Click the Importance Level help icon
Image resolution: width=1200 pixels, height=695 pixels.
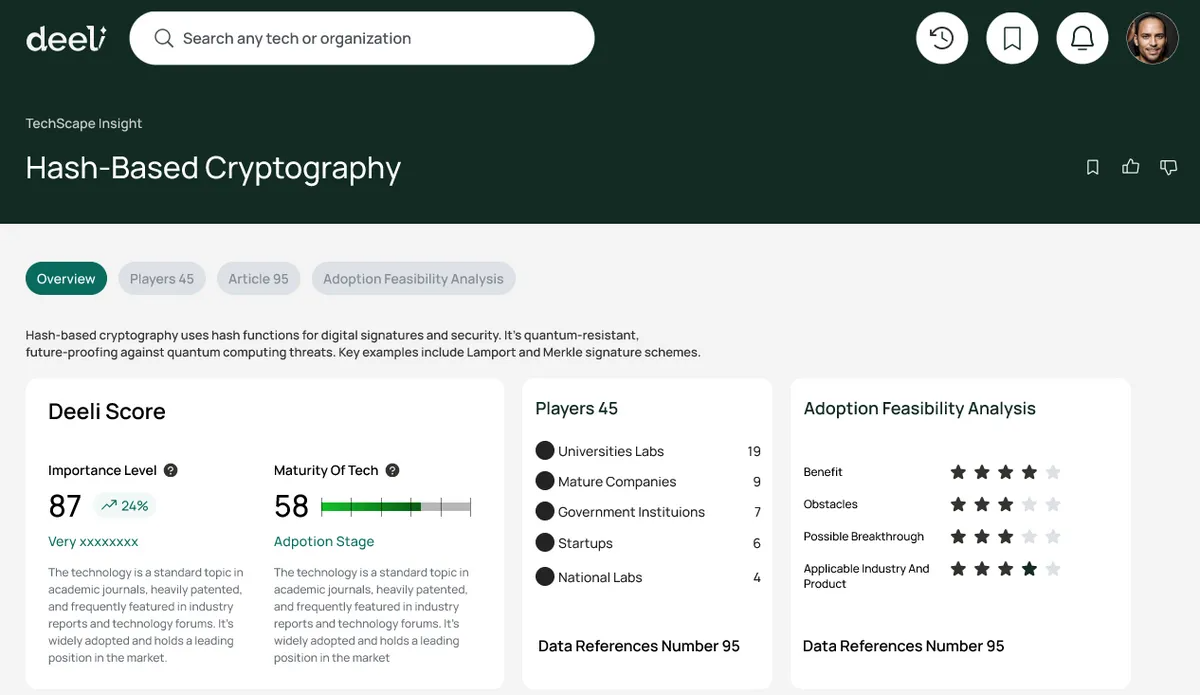(x=171, y=470)
